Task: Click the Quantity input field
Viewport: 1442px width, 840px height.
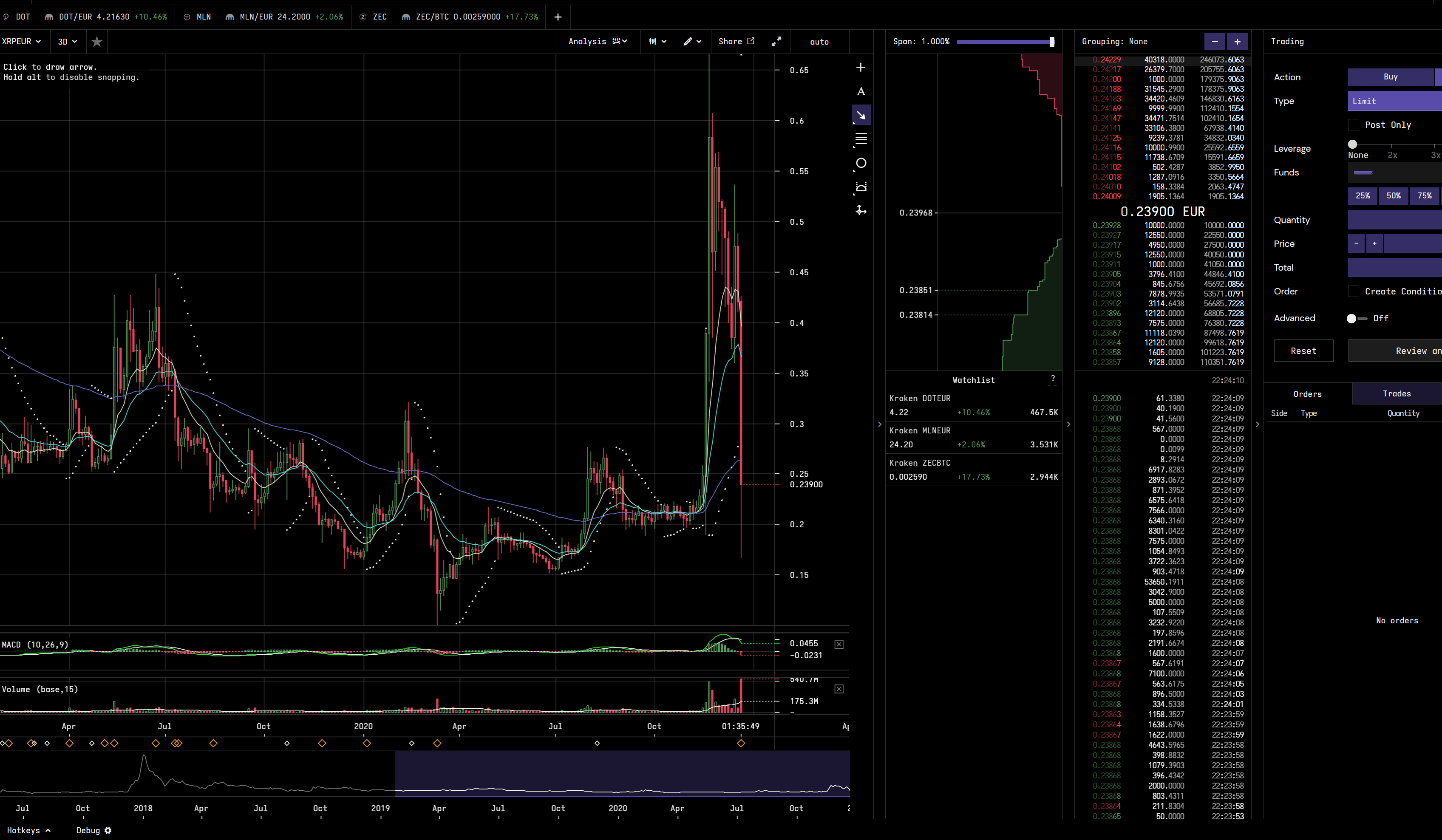Action: point(1394,220)
